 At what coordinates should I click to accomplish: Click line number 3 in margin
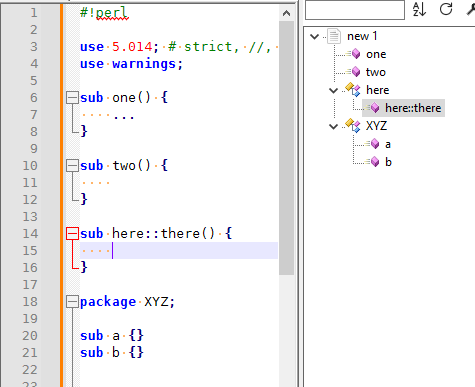pos(34,47)
